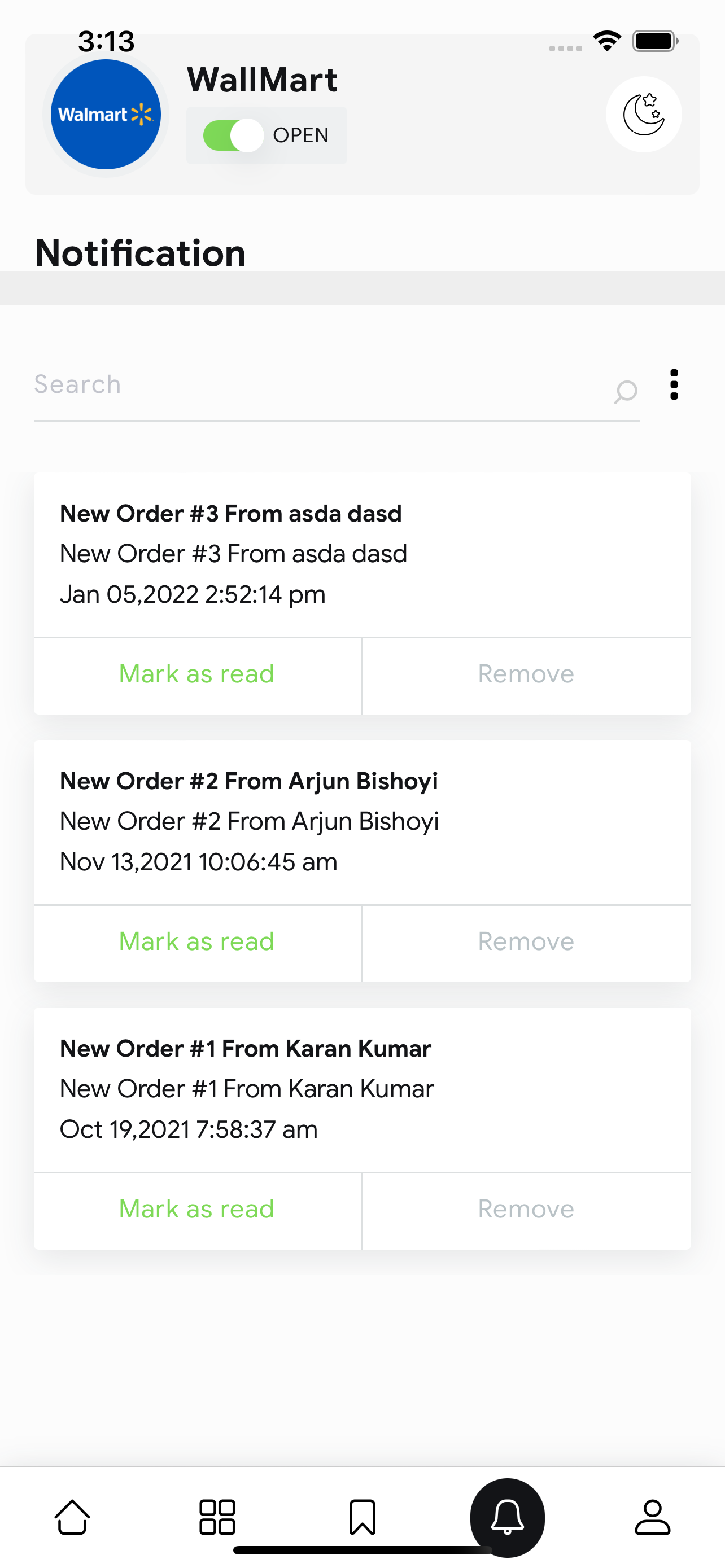Mark Order #3 notification as read
725x1568 pixels.
coord(197,674)
